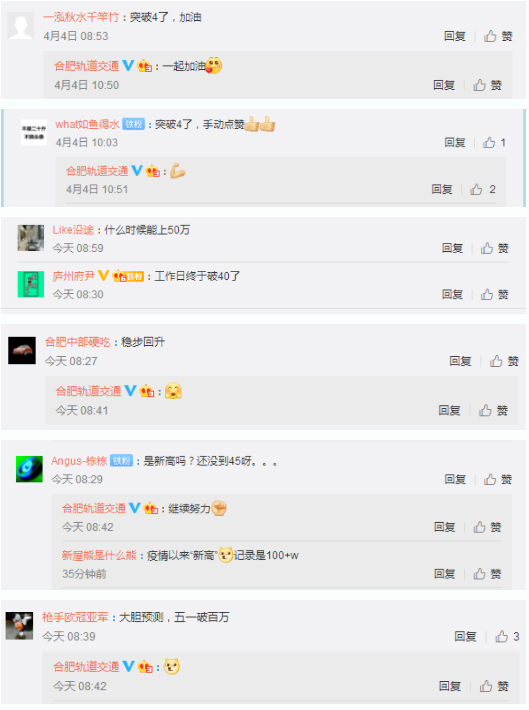Like the comment by Like沿途
This screenshot has width=529, height=710.
(x=495, y=248)
